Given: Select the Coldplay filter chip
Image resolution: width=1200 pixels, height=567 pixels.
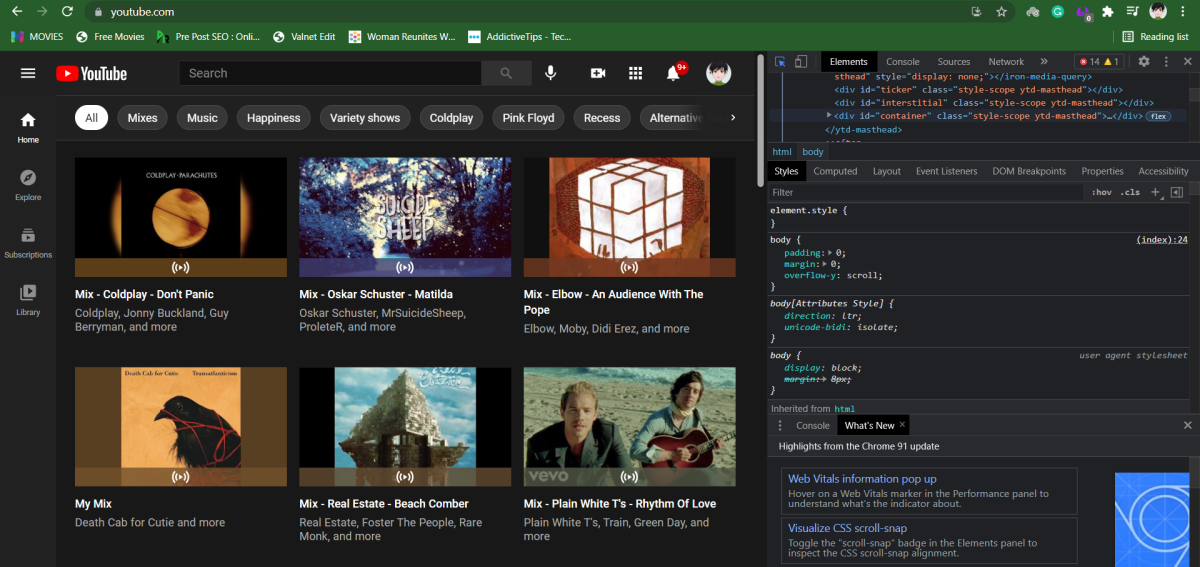Looking at the screenshot, I should (451, 118).
